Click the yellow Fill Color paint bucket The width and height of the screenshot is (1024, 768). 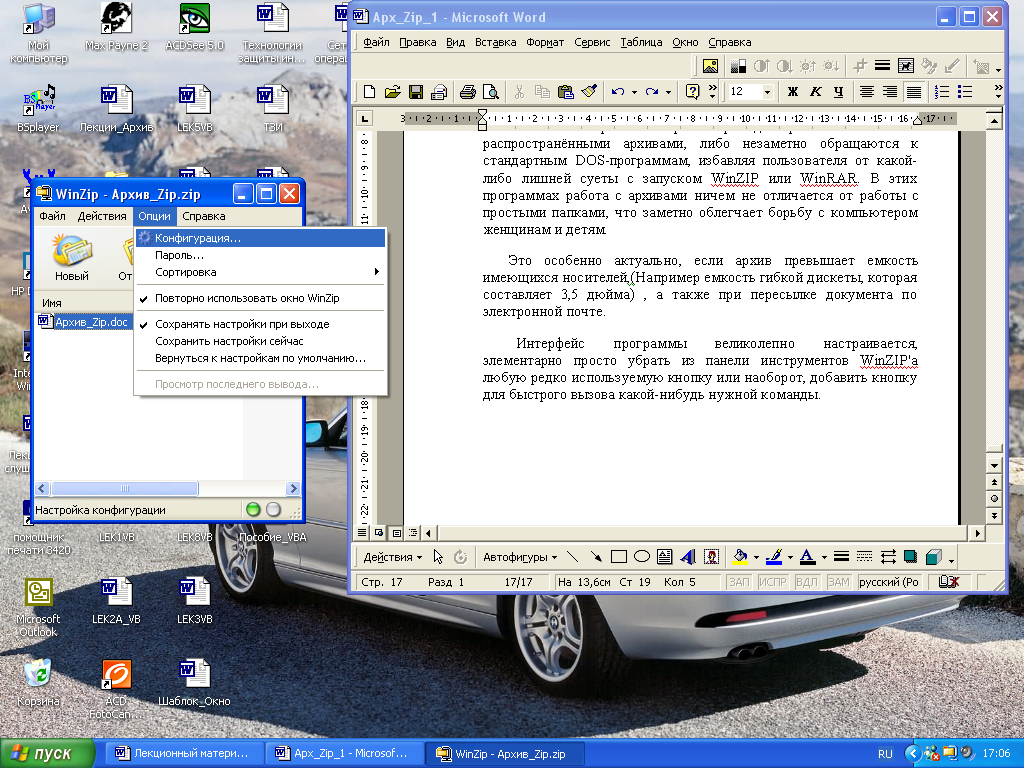(x=741, y=557)
